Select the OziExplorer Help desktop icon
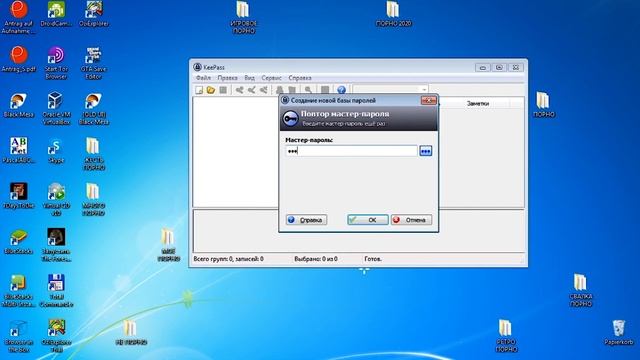Image resolution: width=640 pixels, height=360 pixels. coord(56,337)
